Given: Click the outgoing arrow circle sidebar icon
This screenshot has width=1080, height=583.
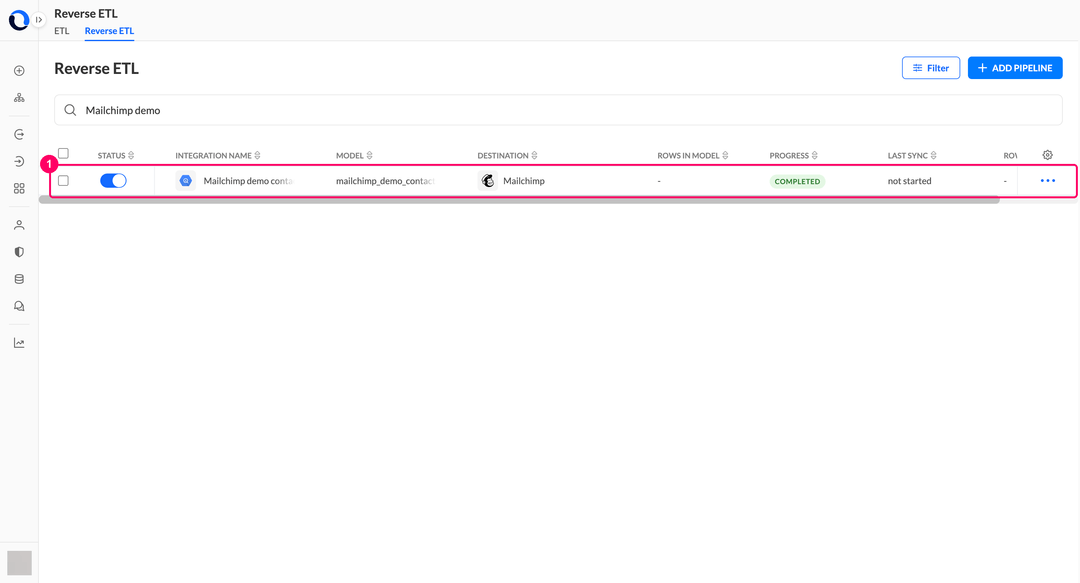Looking at the screenshot, I should pyautogui.click(x=19, y=134).
